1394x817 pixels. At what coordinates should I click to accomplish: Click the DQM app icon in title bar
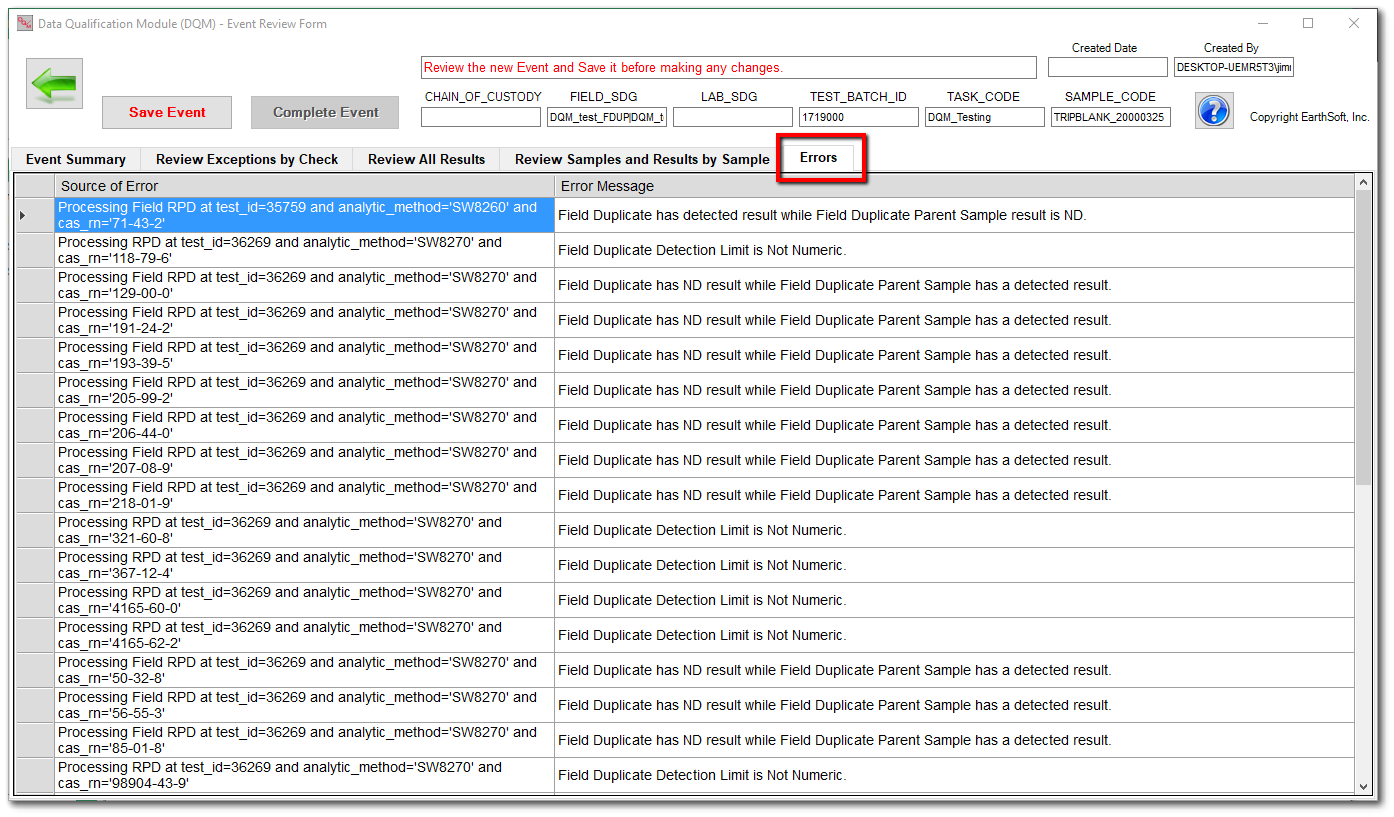pyautogui.click(x=25, y=24)
